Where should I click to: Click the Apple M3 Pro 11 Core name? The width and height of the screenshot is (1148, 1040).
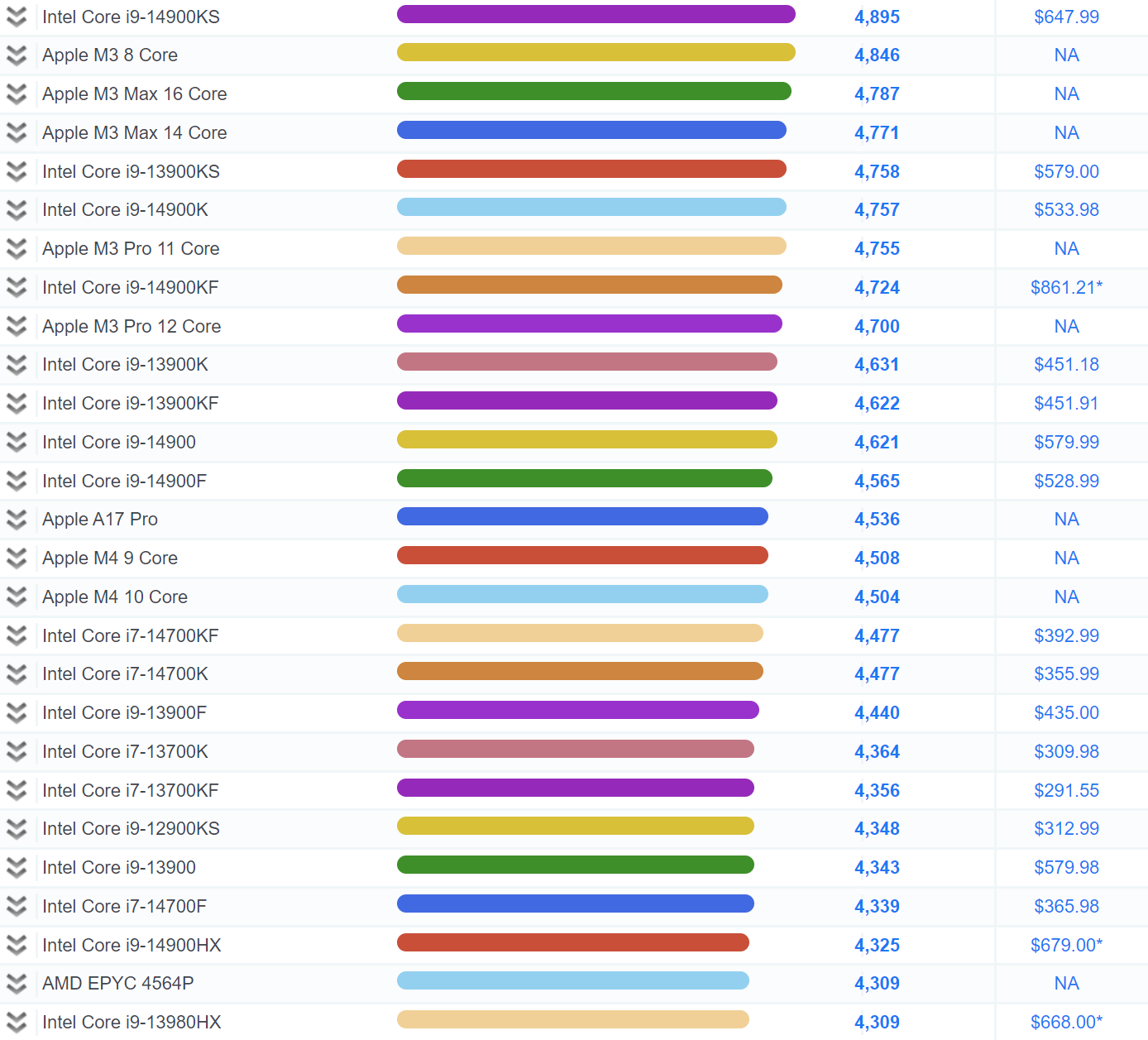click(x=131, y=249)
